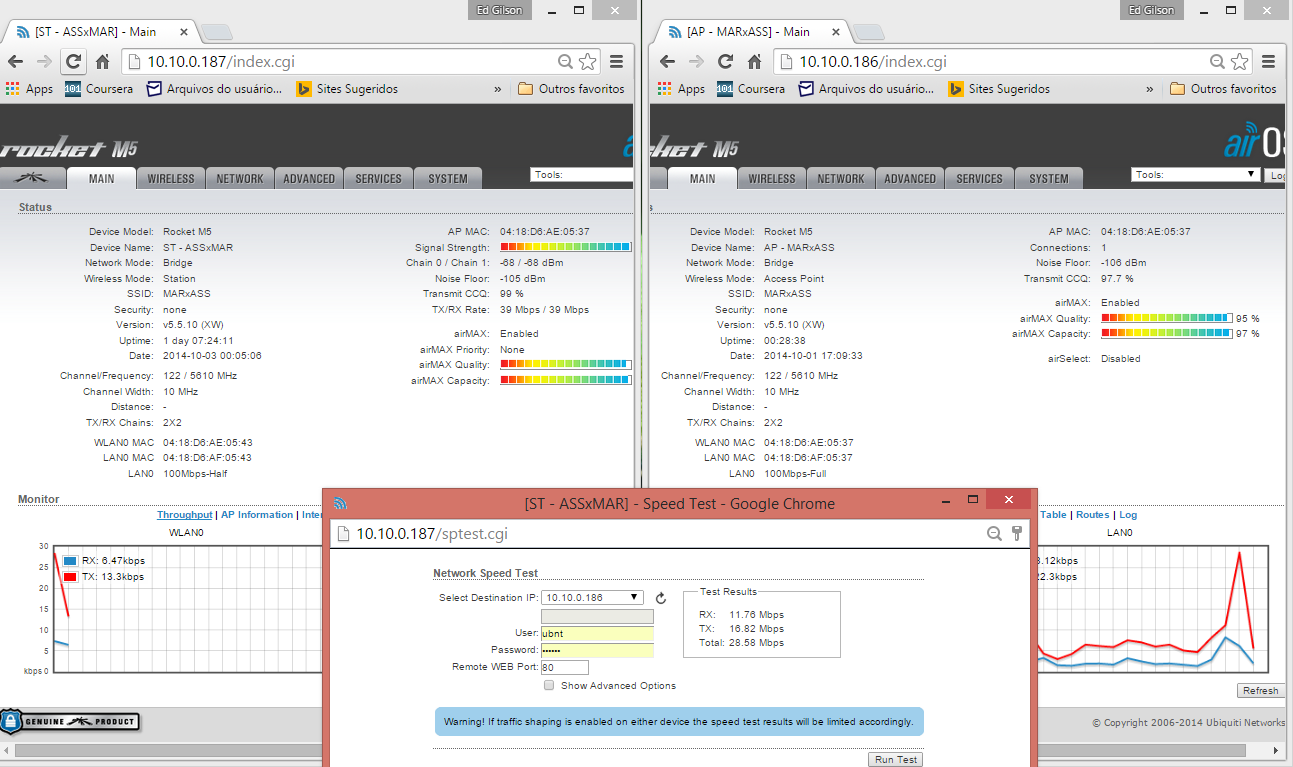This screenshot has height=767, width=1293.
Task: Open Outros favoritos folder in right window
Action: [1223, 89]
